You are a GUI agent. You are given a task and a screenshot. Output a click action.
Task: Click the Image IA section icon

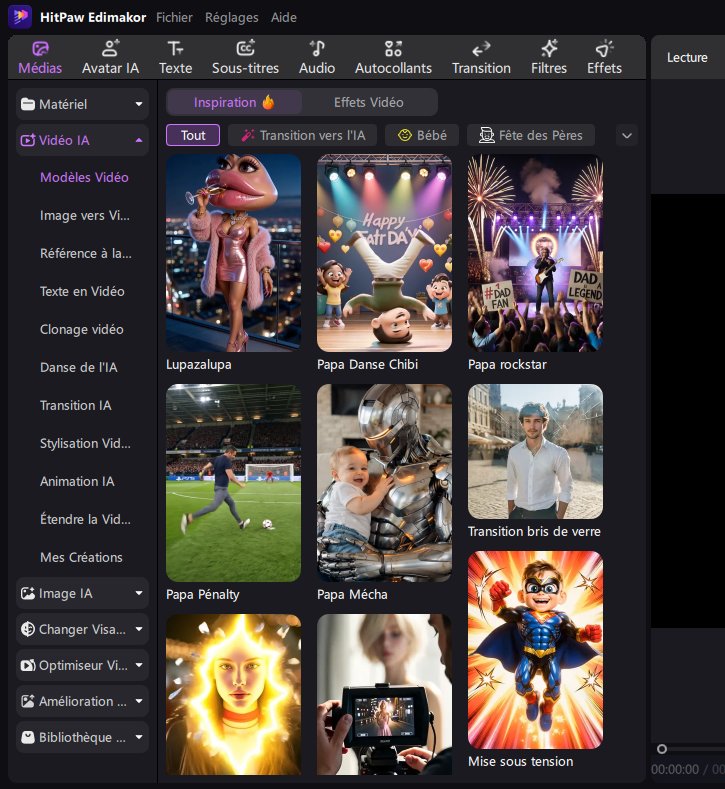tap(28, 593)
